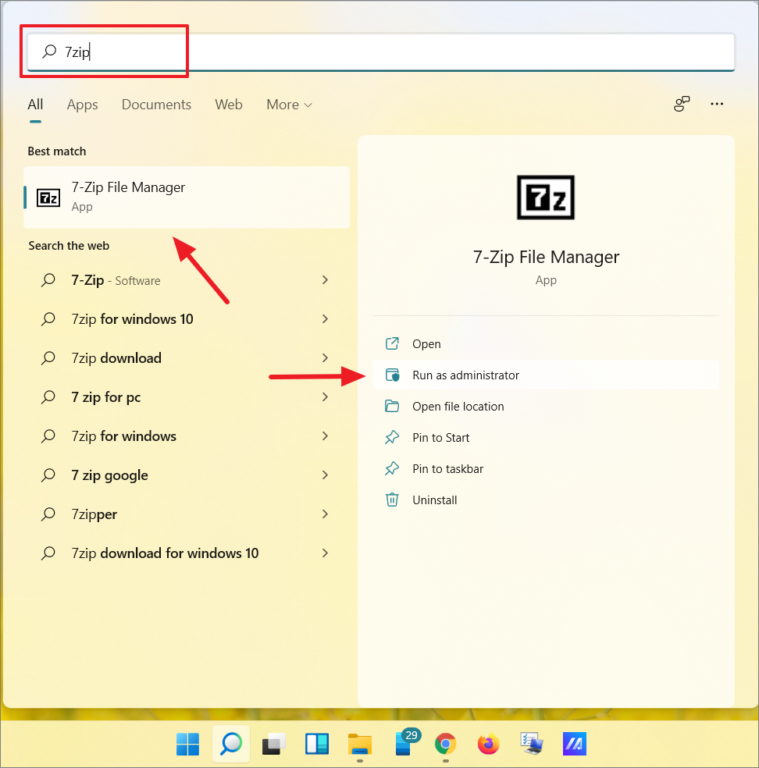Click the shield icon for Run as administrator
The width and height of the screenshot is (759, 768).
392,375
